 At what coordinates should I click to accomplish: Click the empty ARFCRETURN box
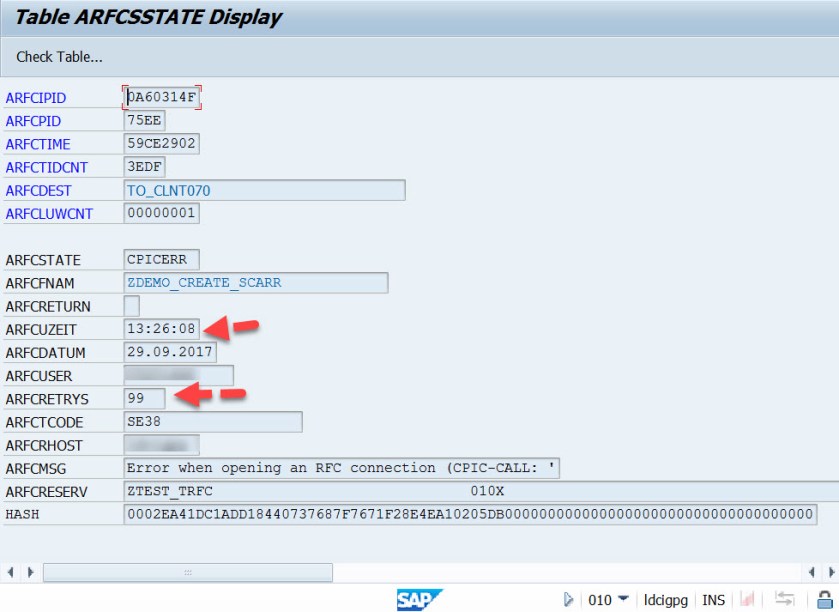[x=132, y=306]
